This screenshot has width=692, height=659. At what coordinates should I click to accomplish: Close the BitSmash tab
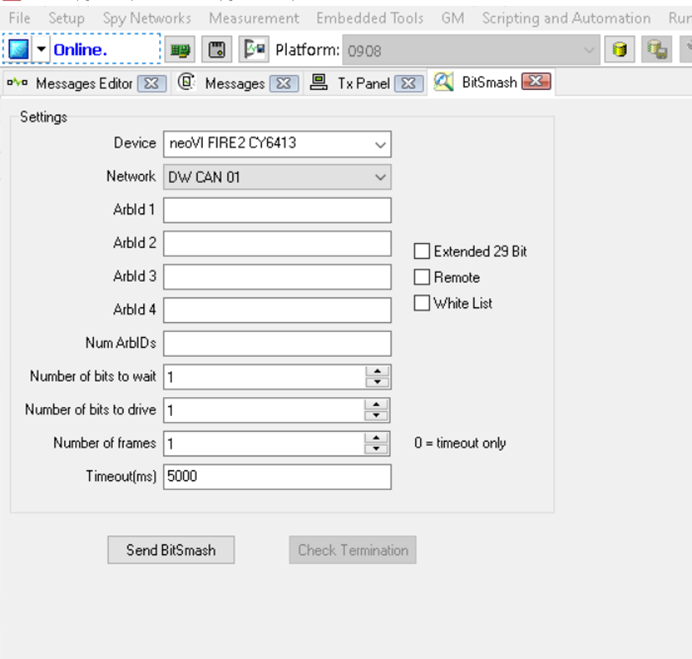point(536,81)
